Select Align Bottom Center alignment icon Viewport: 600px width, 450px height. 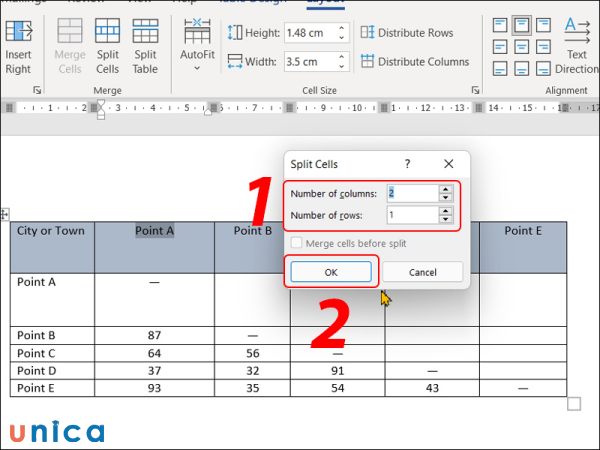(x=522, y=69)
